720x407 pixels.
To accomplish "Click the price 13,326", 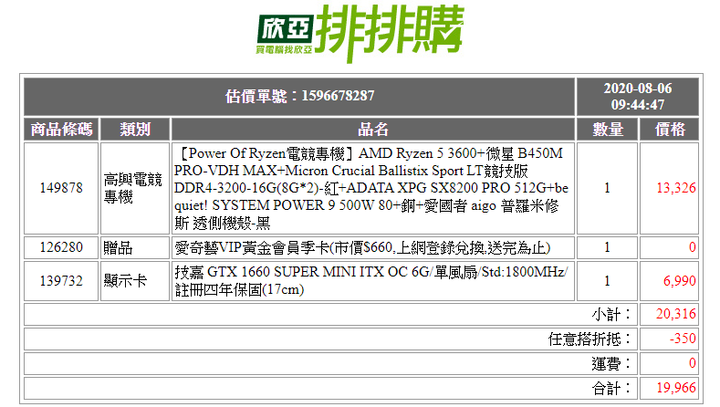I will (676, 188).
